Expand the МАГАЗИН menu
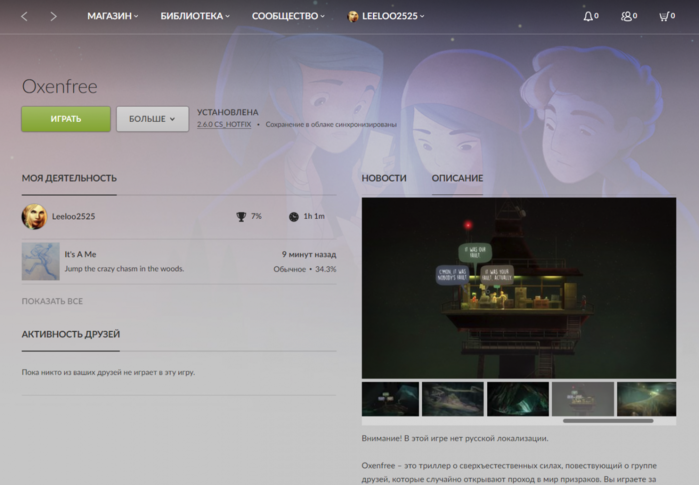Viewport: 699px width, 485px height. coord(113,16)
